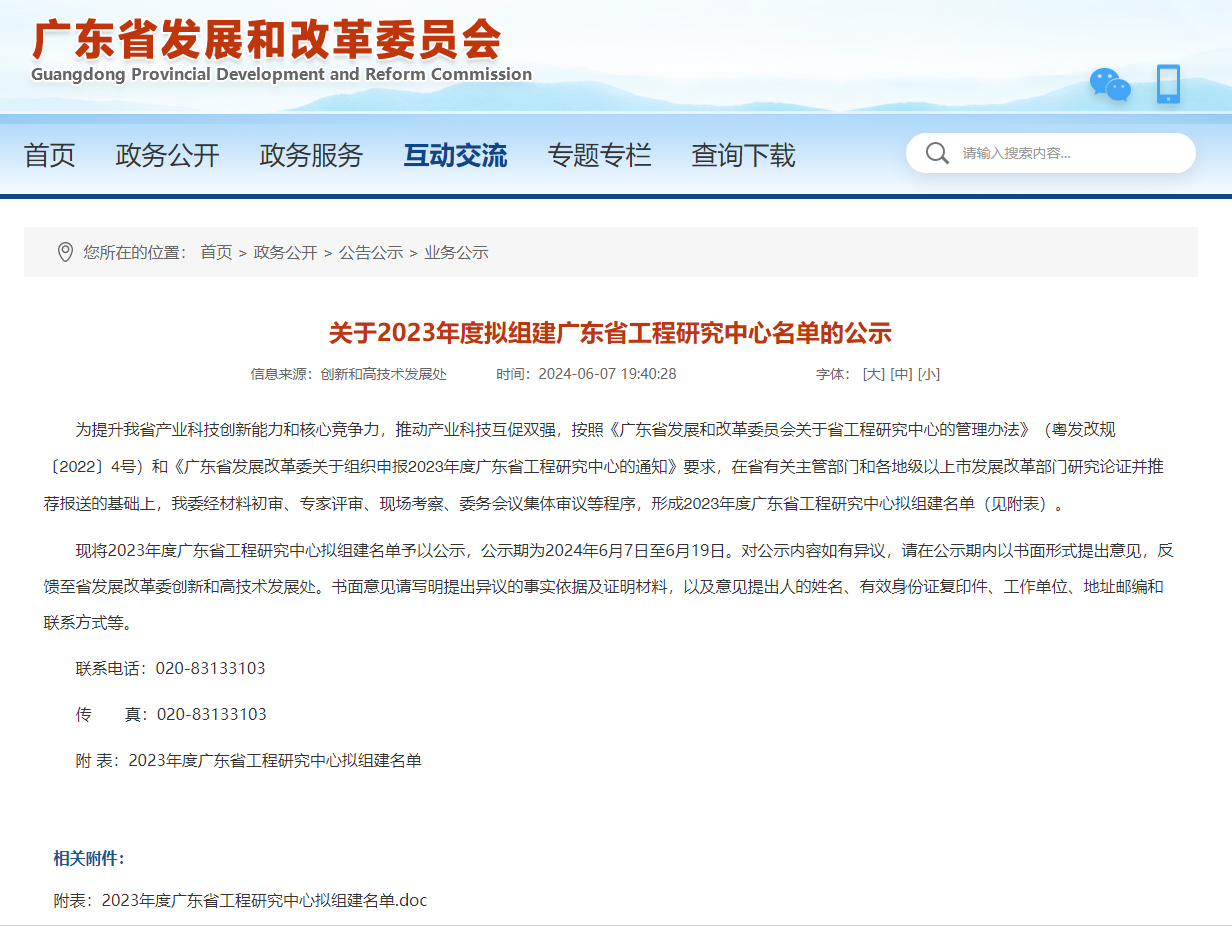Click the search magnifier icon
1232x926 pixels.
(937, 153)
